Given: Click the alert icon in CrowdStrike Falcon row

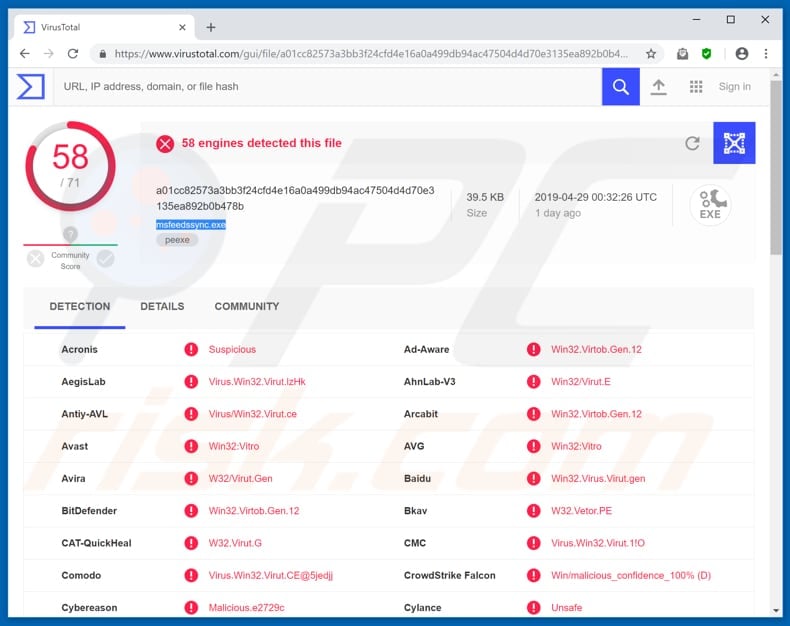Looking at the screenshot, I should pyautogui.click(x=534, y=575).
